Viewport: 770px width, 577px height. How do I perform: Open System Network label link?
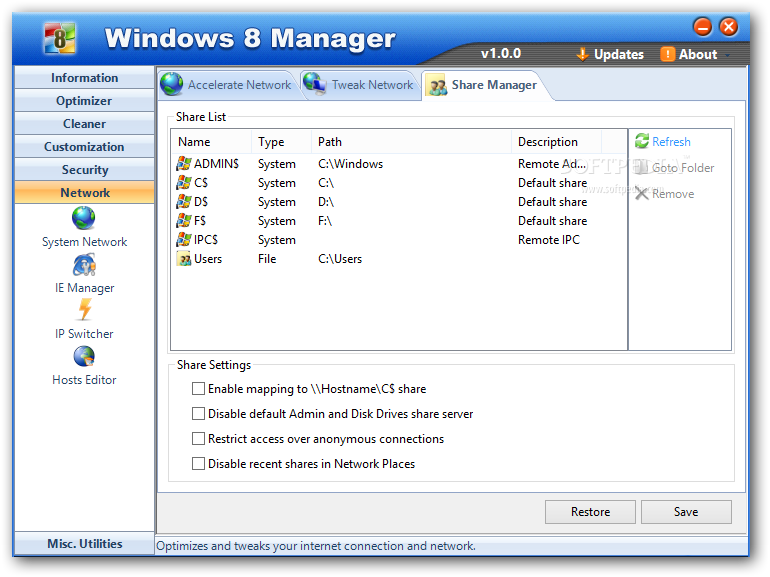point(84,242)
